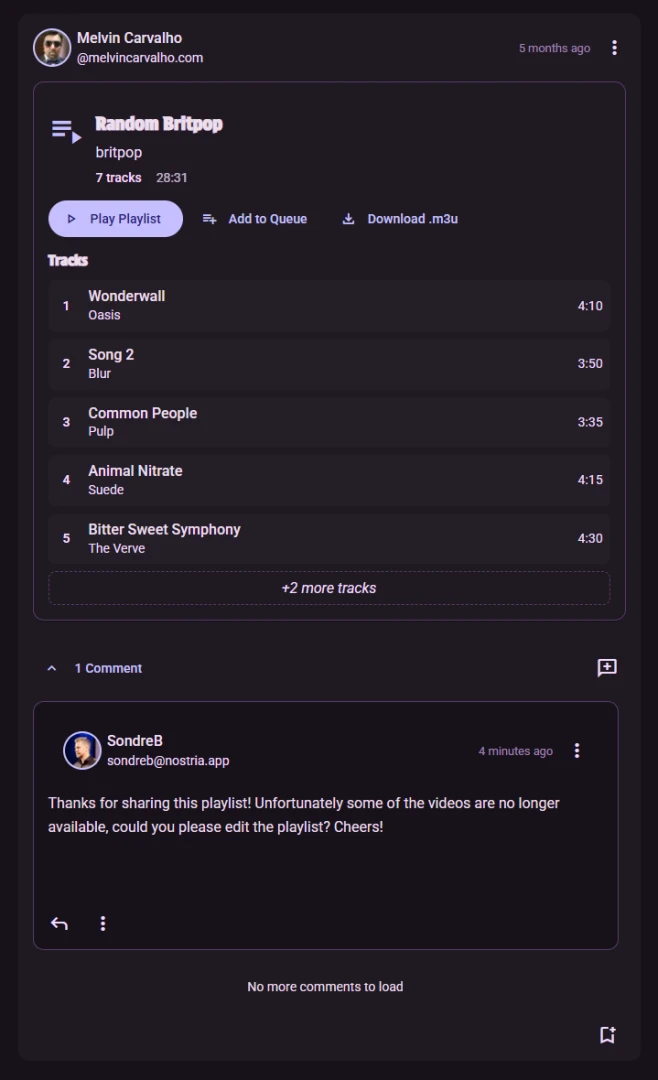Open the three-dot menu on SondreB's comment header
The height and width of the screenshot is (1080, 658).
(577, 751)
